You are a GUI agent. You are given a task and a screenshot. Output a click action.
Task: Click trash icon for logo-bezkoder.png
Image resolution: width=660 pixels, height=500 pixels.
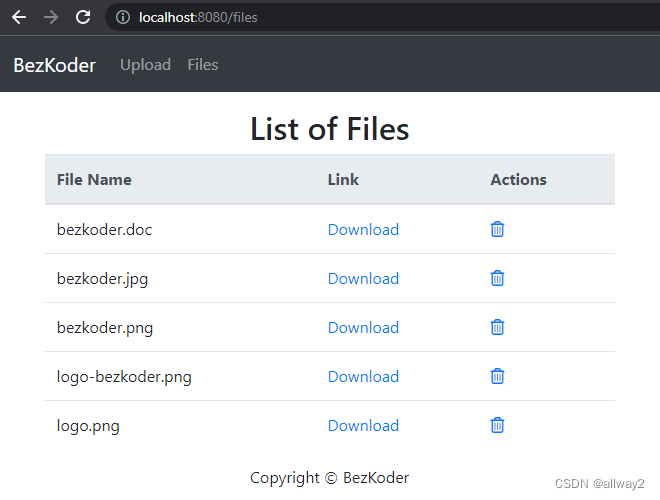tap(497, 376)
